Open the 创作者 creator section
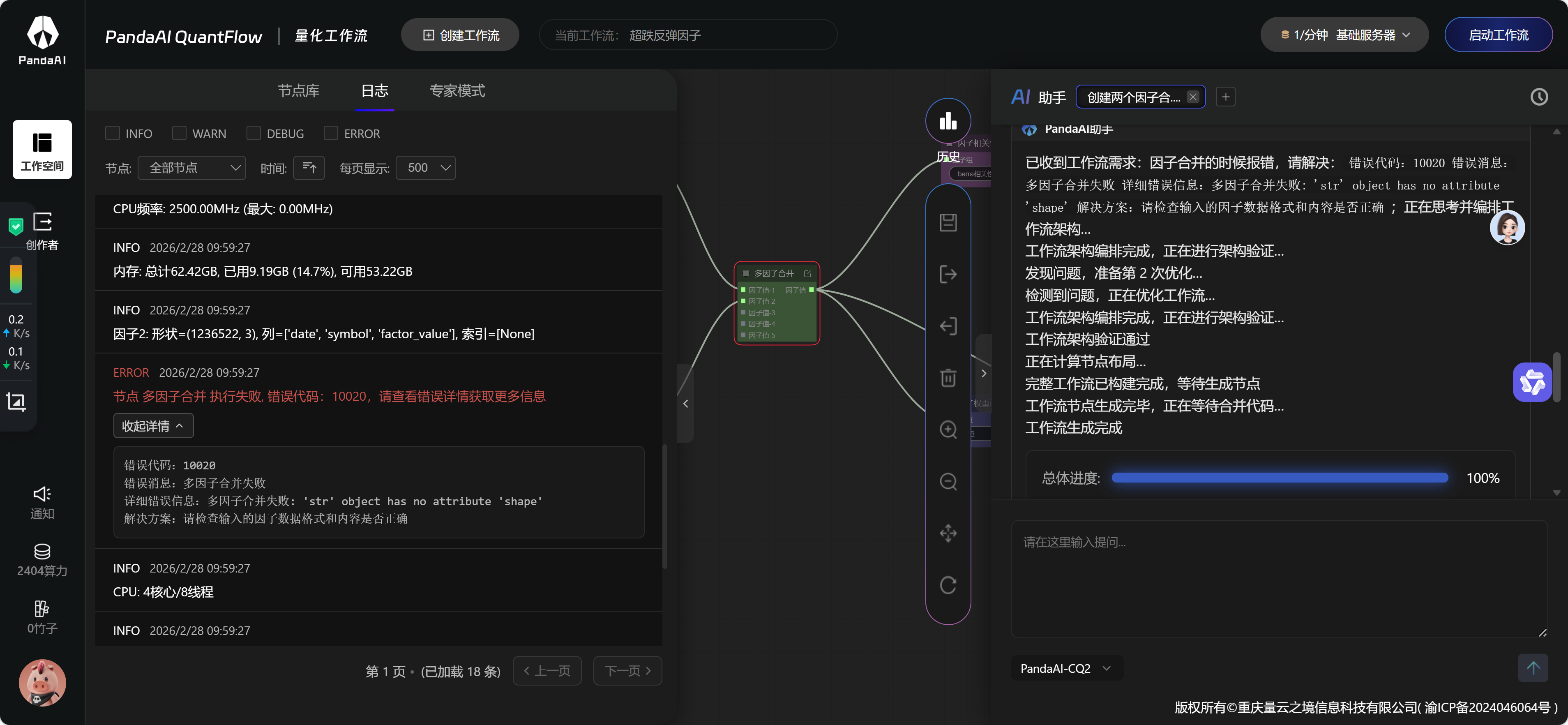This screenshot has width=1568, height=725. [x=42, y=231]
